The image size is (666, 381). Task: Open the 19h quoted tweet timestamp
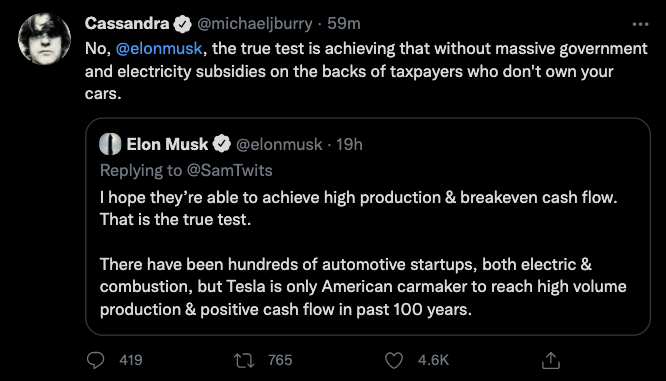[349, 145]
